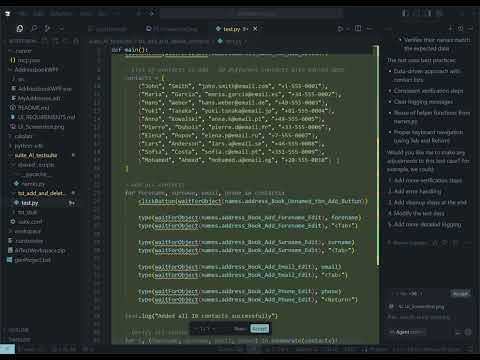Toggle the bottom panel layout icon
The height and width of the screenshot is (360, 480).
click(x=417, y=13)
